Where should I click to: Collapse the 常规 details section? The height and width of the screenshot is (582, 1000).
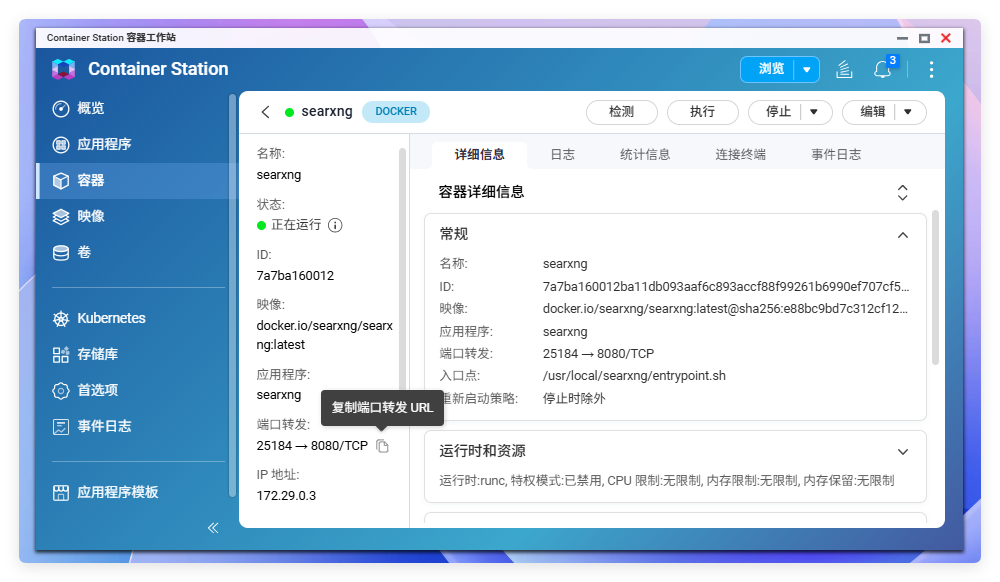pyautogui.click(x=903, y=234)
